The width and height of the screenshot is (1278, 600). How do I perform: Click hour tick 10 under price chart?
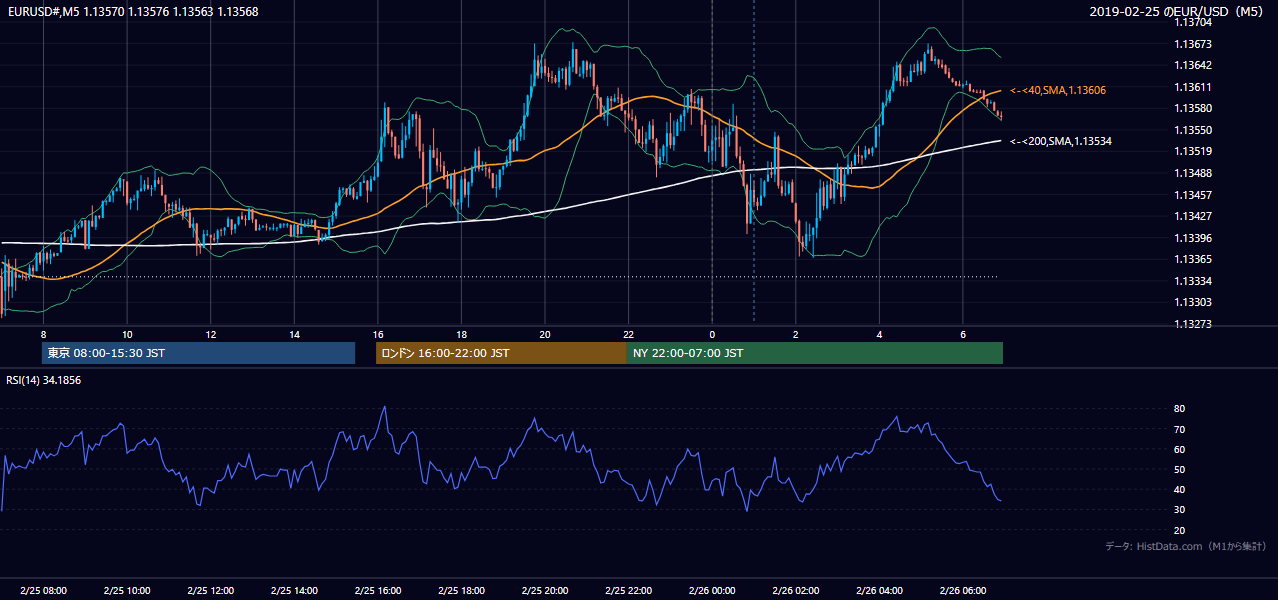tap(127, 334)
